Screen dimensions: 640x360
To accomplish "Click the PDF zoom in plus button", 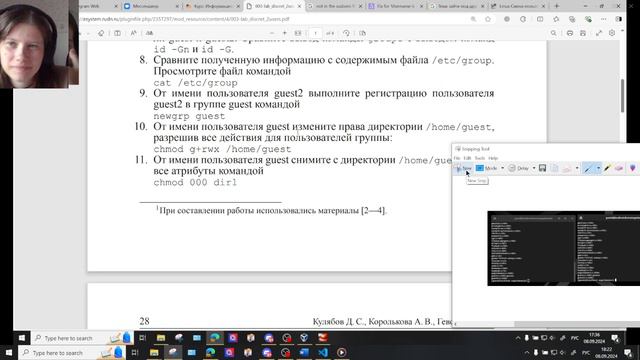I will pos(284,33).
